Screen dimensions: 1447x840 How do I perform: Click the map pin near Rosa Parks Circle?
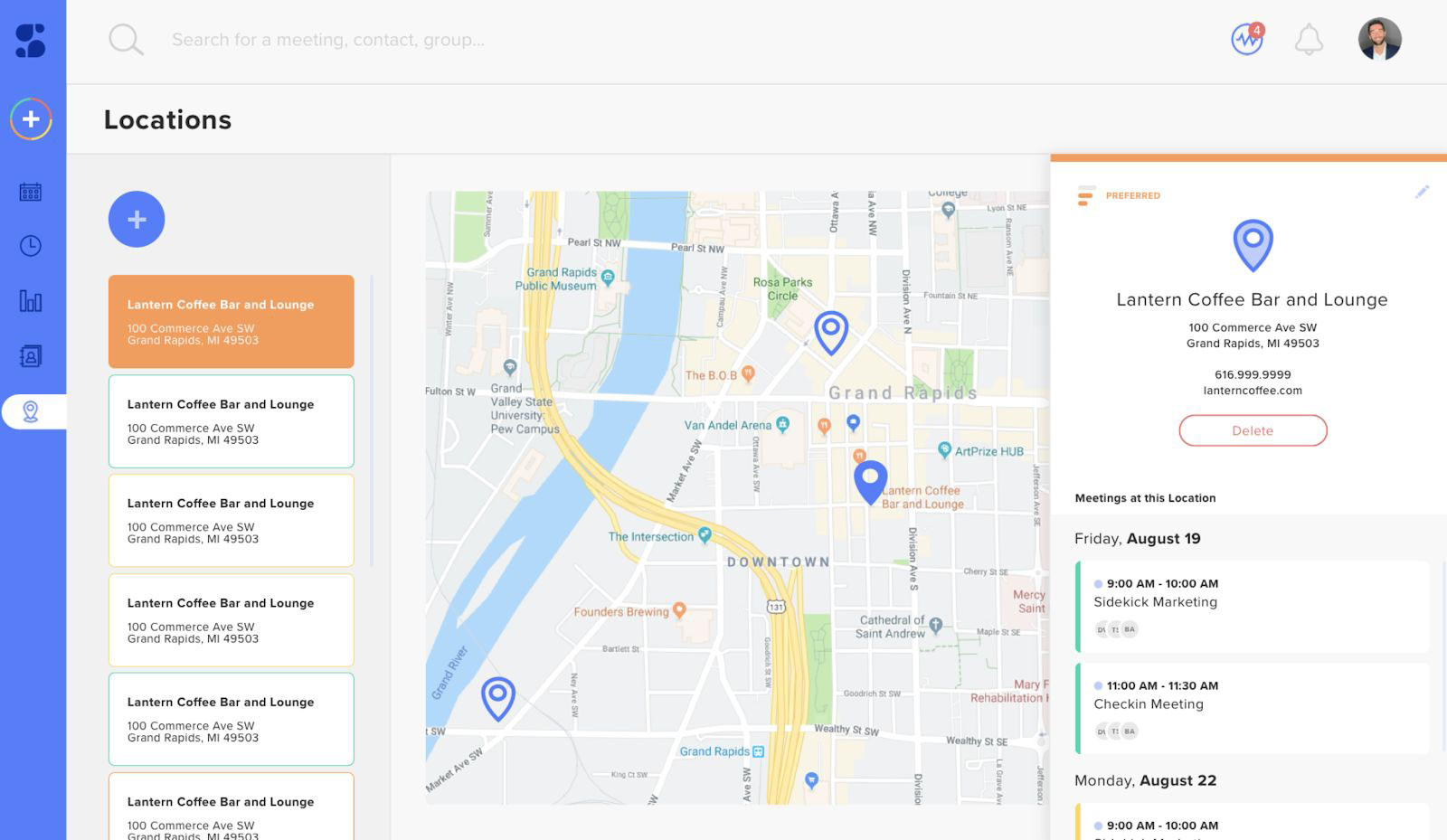[830, 332]
